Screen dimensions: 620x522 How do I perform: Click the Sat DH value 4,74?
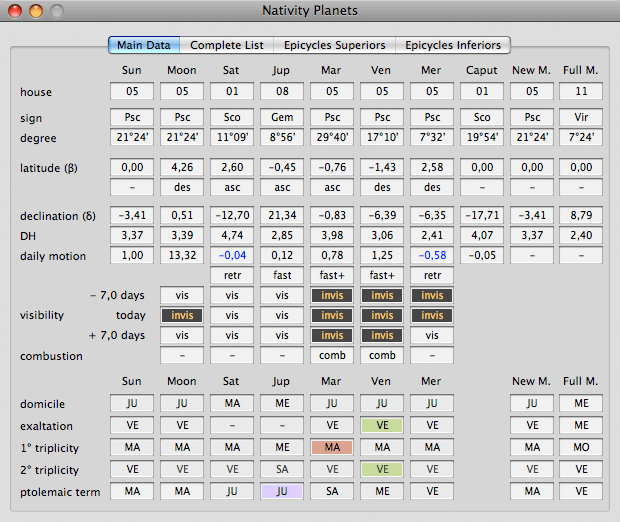coord(232,235)
